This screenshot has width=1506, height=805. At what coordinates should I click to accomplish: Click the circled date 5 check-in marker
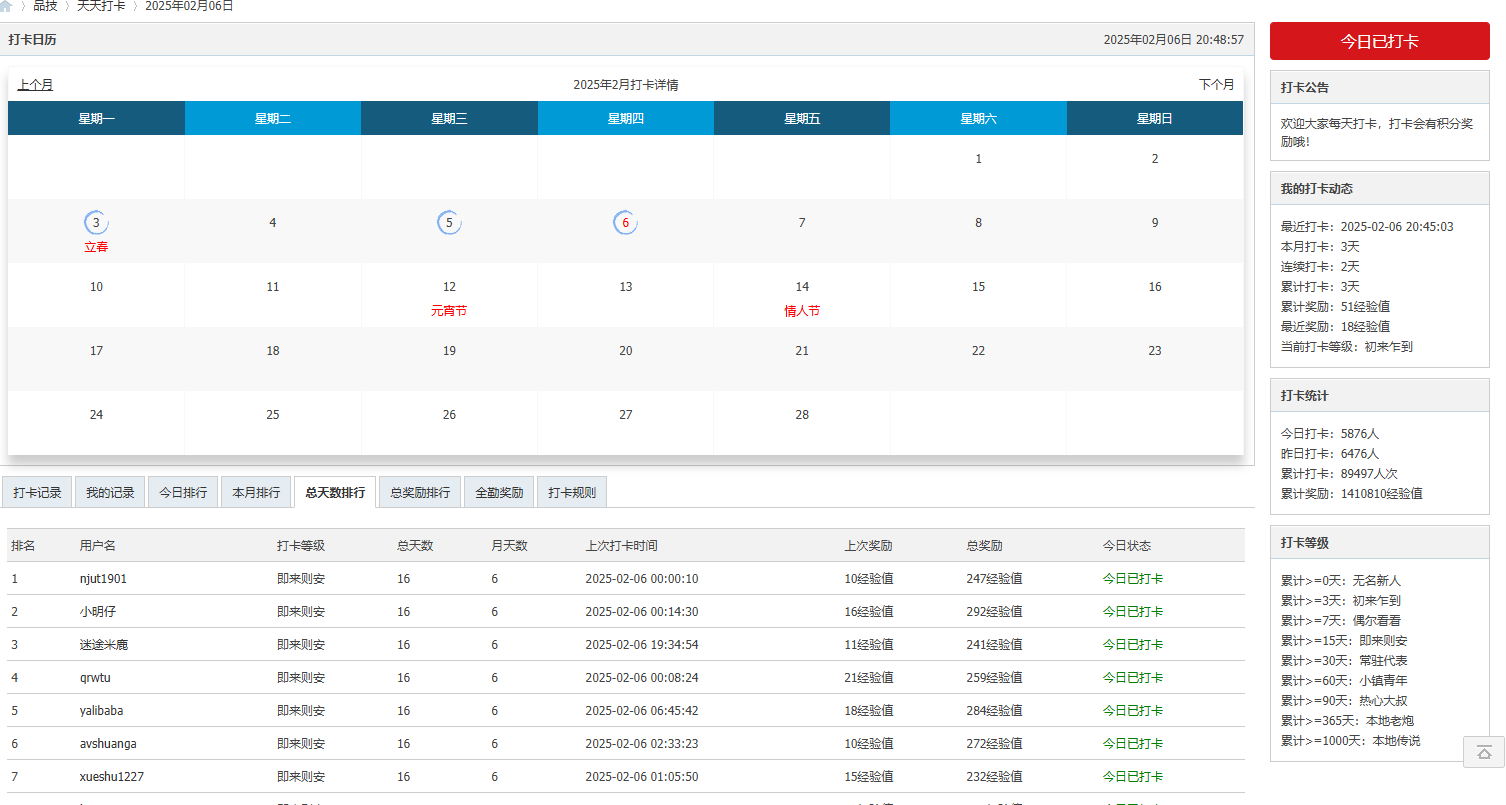(449, 223)
